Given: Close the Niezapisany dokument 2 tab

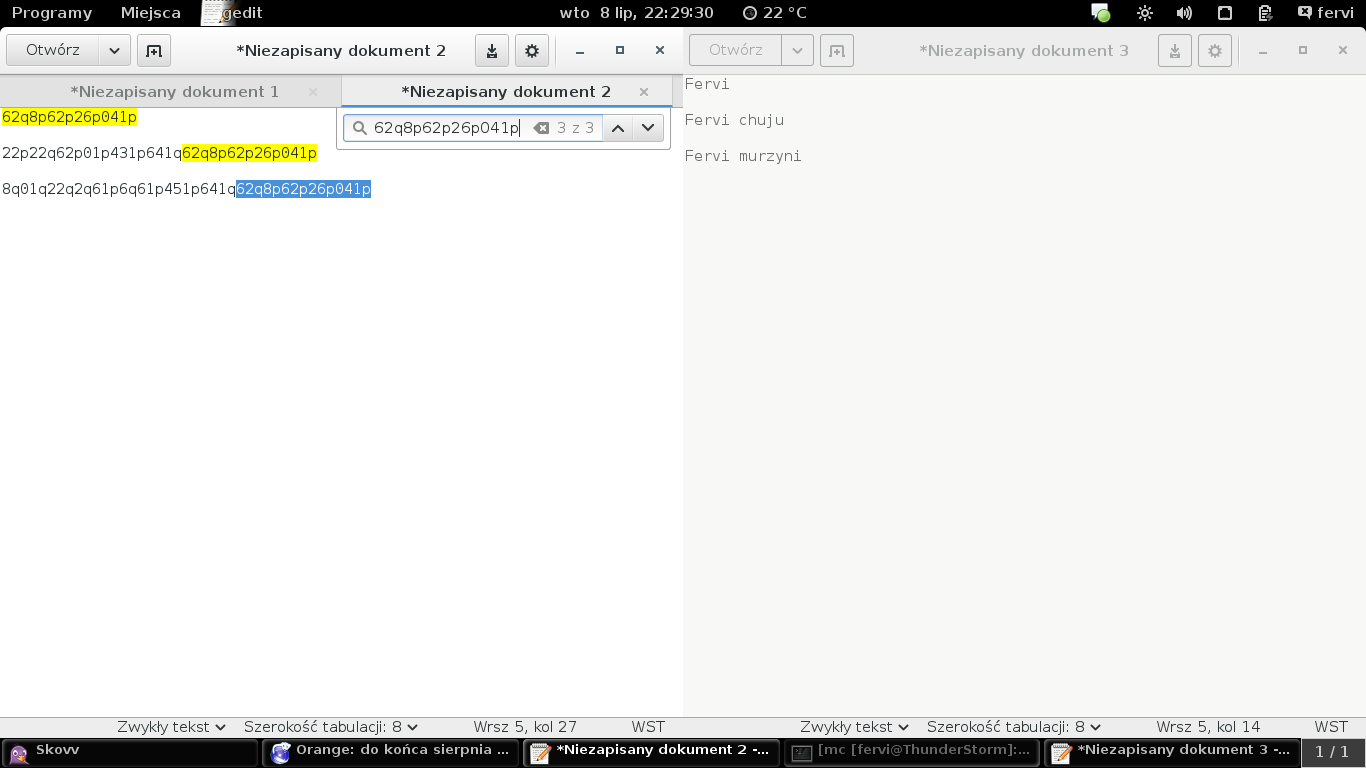Looking at the screenshot, I should tap(644, 92).
